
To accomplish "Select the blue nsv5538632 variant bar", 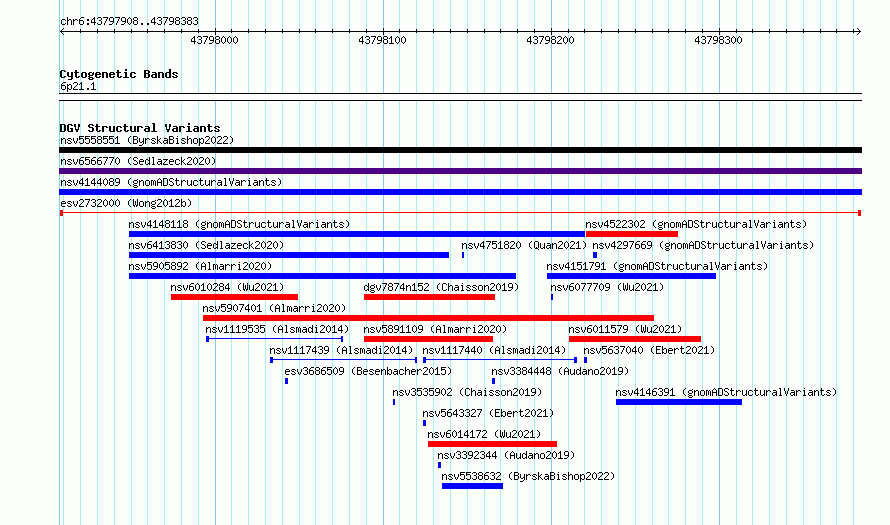I will click(x=472, y=486).
